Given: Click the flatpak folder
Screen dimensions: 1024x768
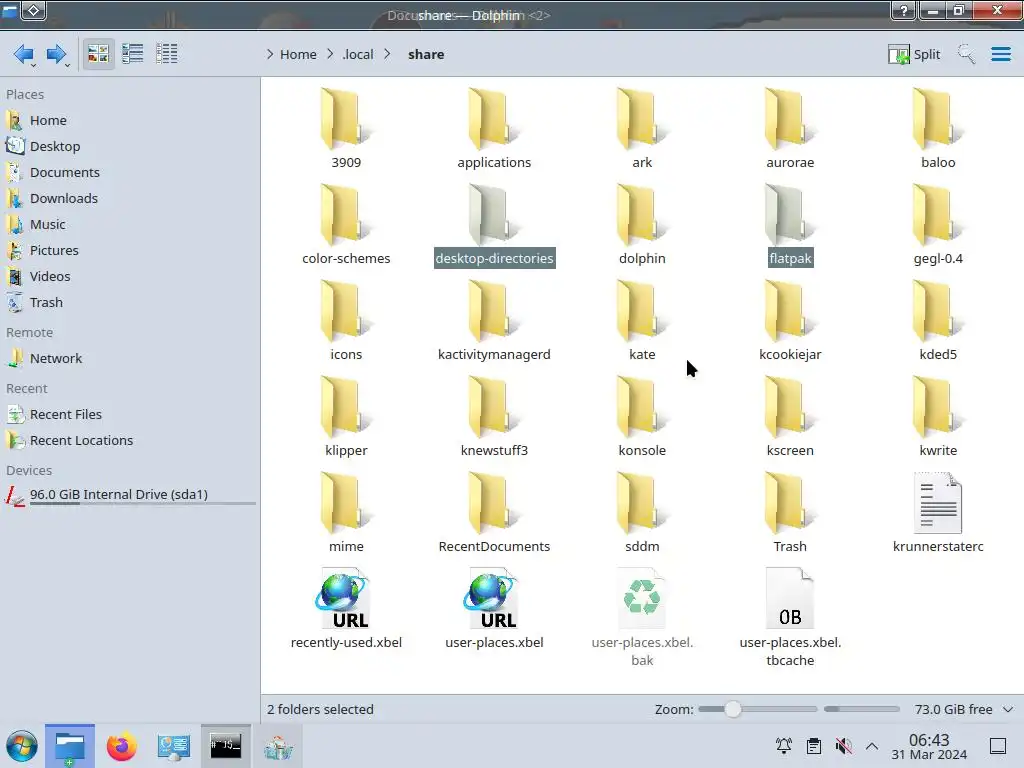Looking at the screenshot, I should (x=790, y=225).
